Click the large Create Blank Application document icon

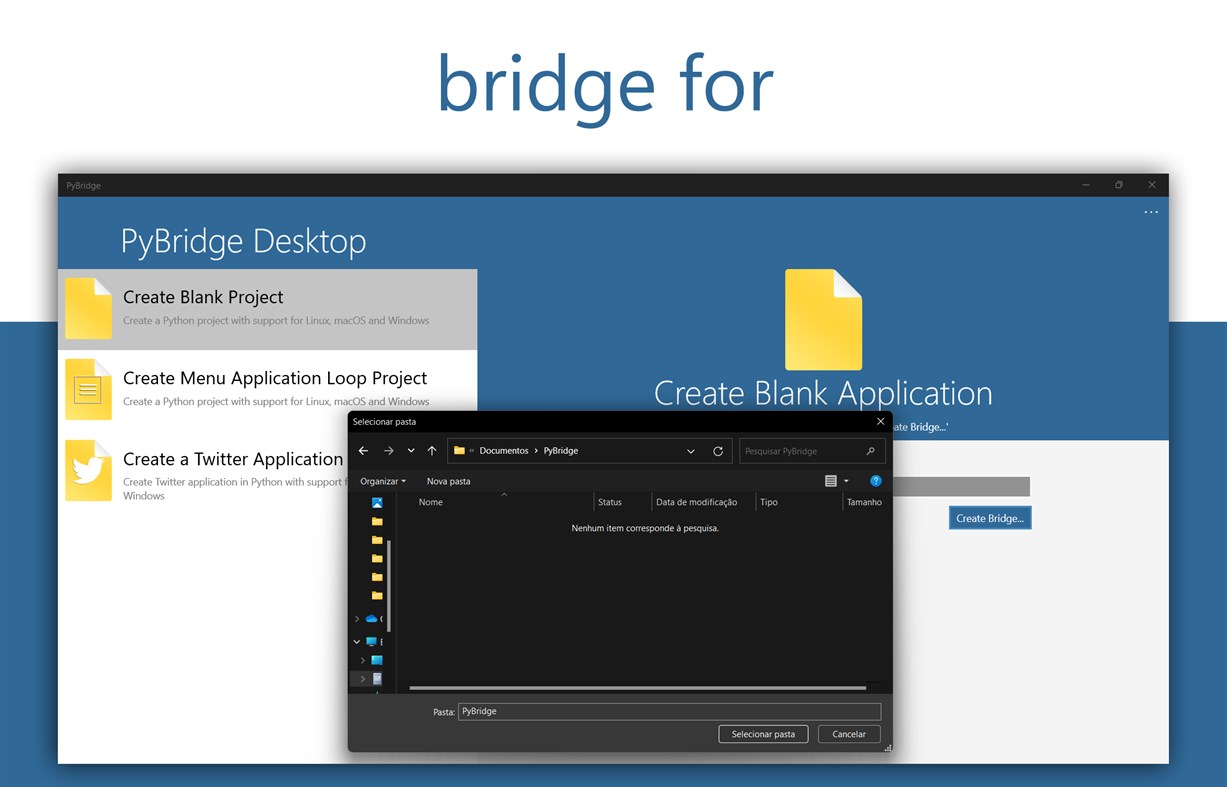(x=822, y=318)
